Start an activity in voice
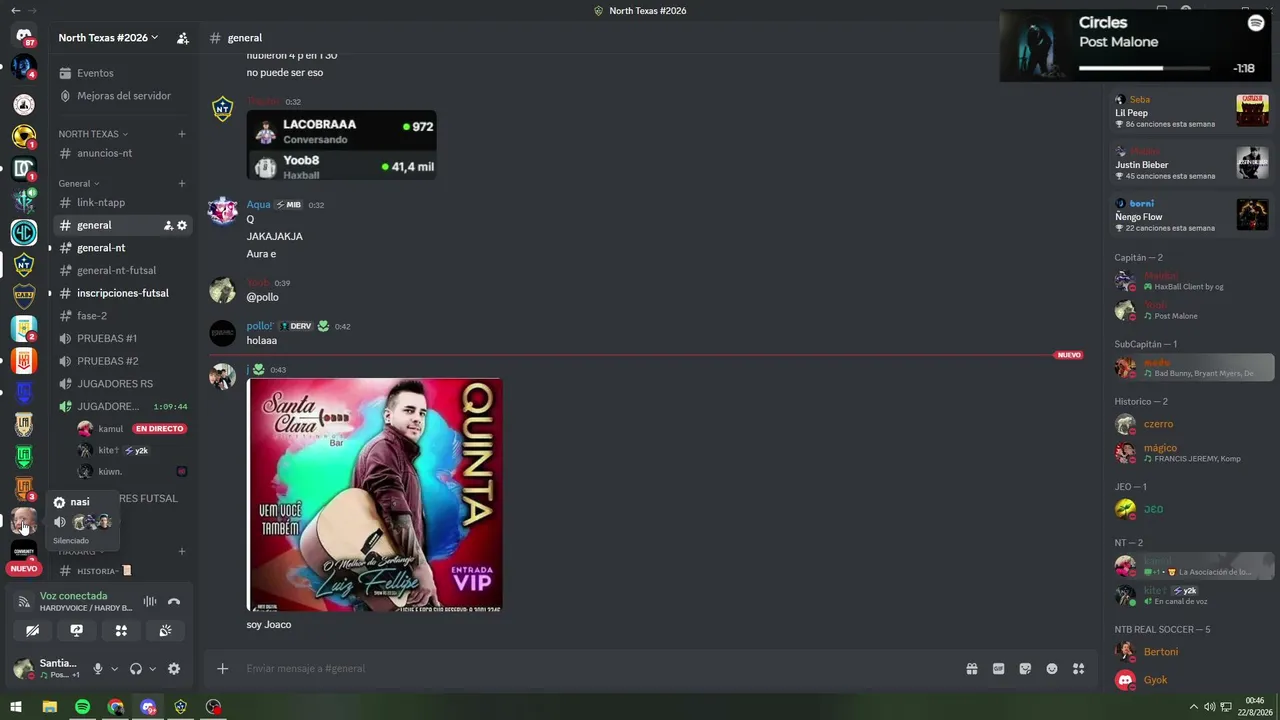 click(121, 631)
